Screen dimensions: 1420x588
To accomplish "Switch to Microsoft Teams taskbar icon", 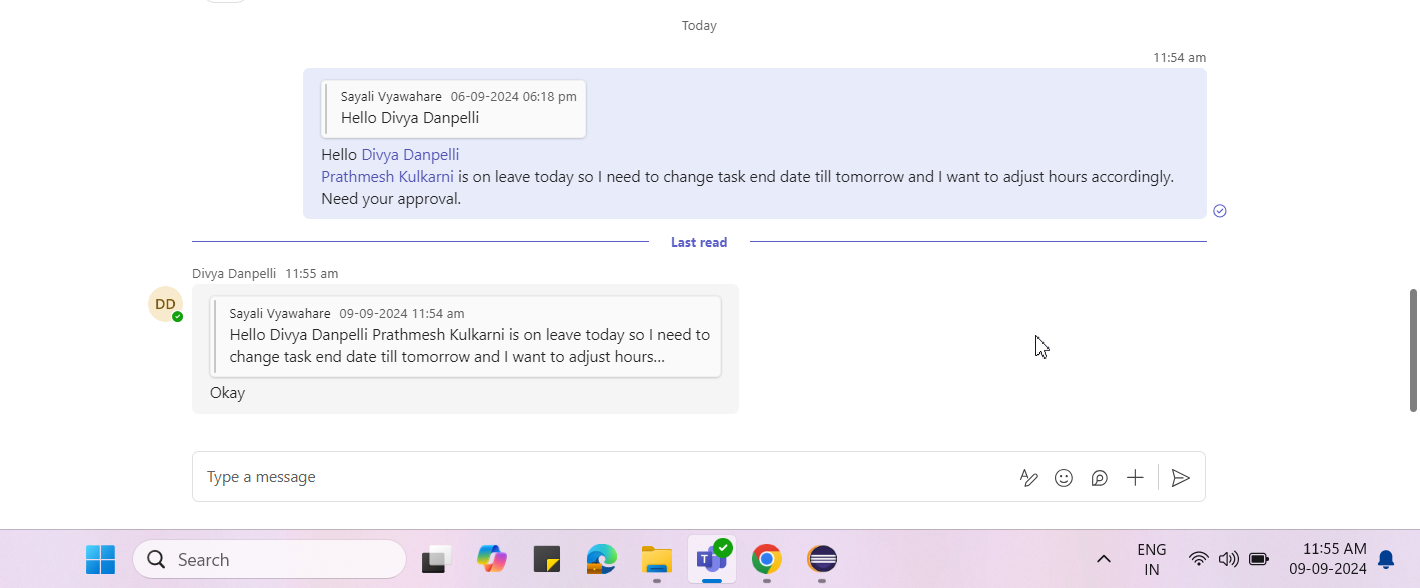I will point(712,559).
